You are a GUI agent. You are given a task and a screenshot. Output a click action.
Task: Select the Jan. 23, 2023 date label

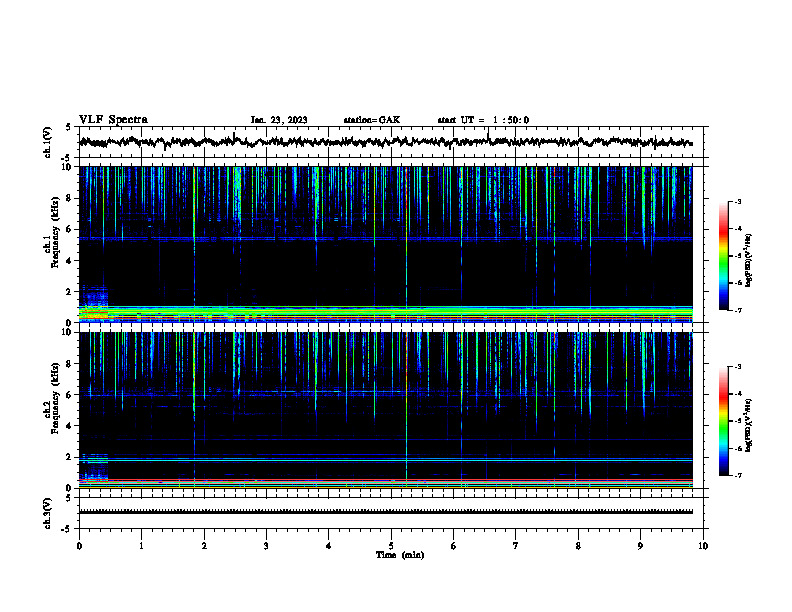(x=279, y=120)
